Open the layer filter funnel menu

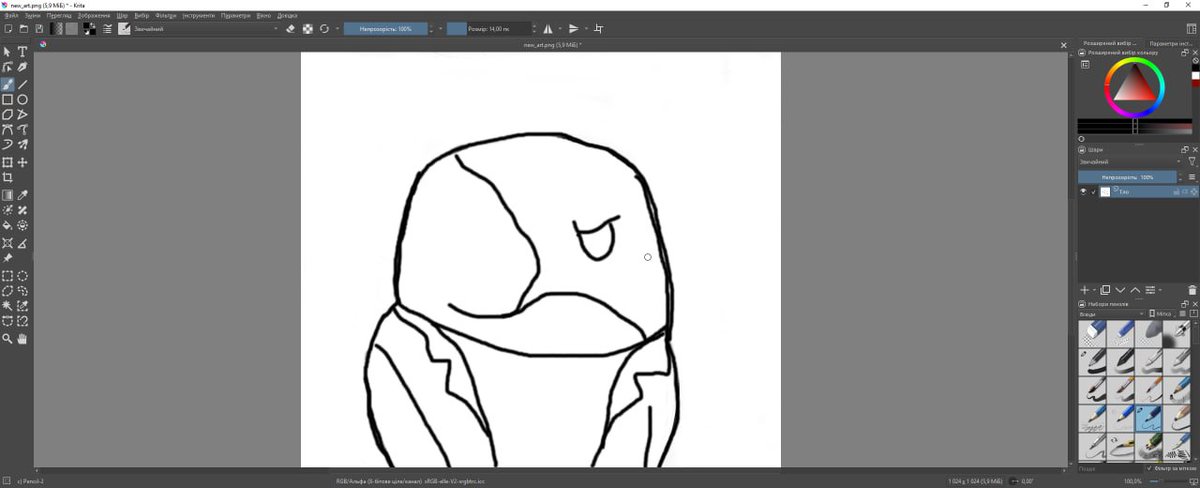(x=1191, y=162)
